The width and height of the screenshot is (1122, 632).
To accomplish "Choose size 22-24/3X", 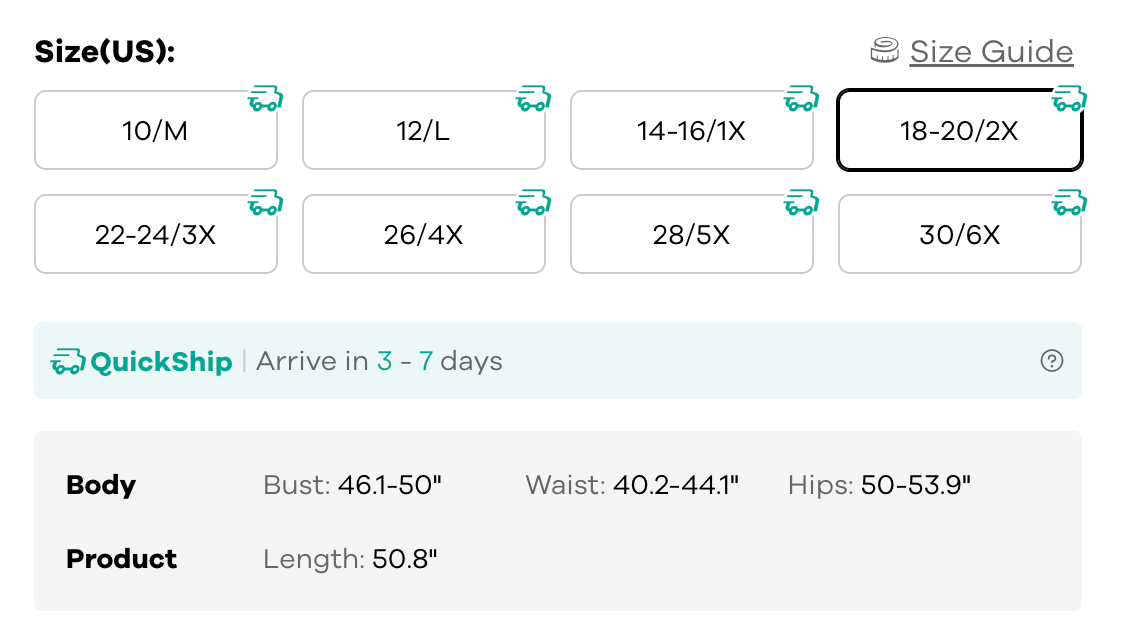I will (x=155, y=235).
